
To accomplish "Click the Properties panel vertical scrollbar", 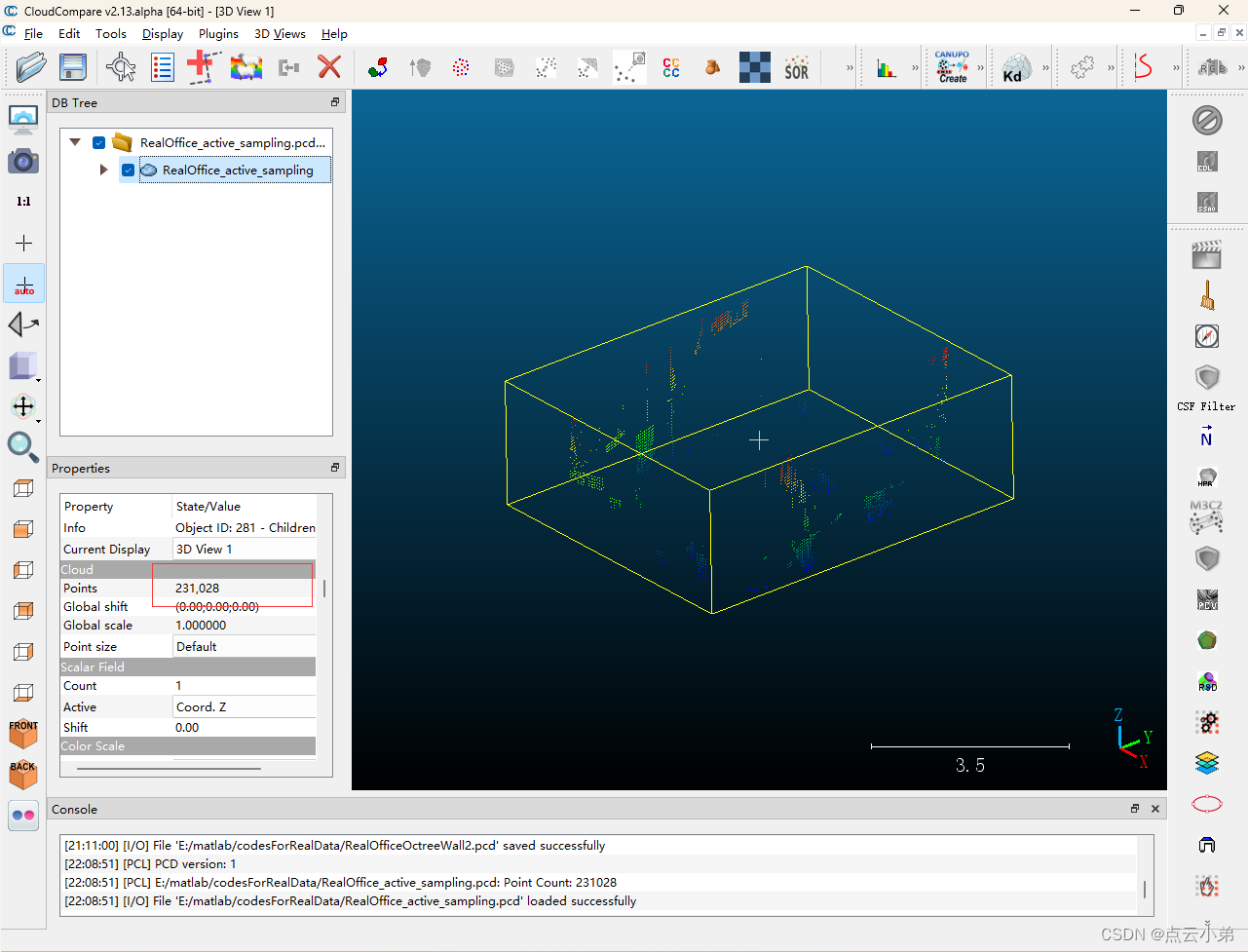I will (x=324, y=589).
